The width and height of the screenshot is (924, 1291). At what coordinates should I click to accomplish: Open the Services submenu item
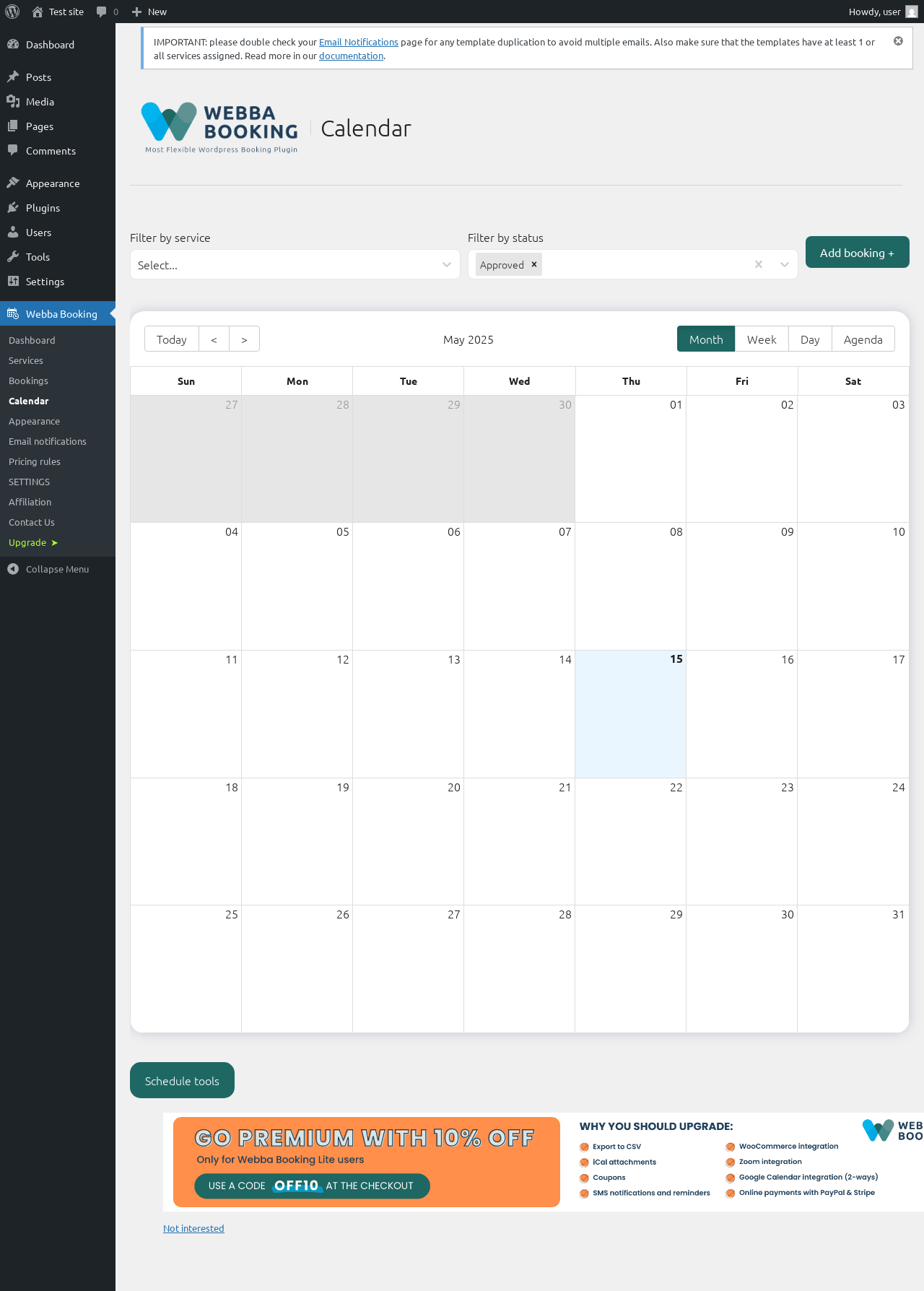[26, 360]
